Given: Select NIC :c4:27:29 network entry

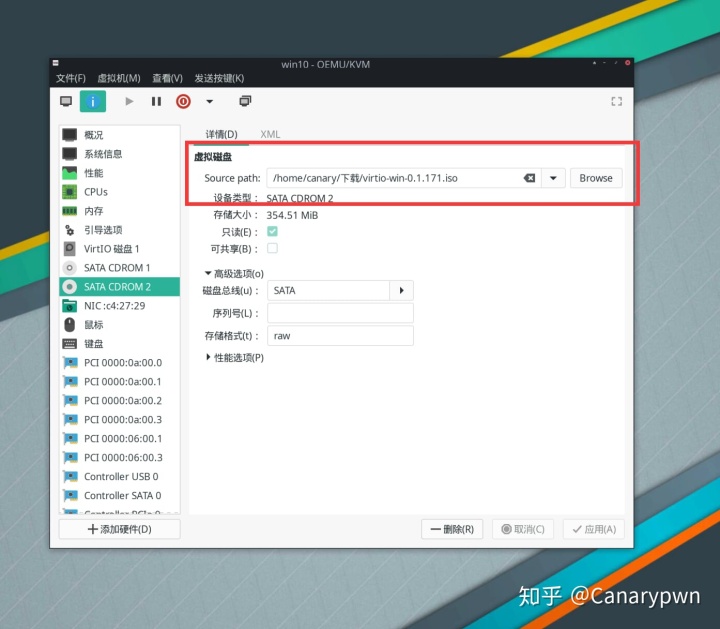Looking at the screenshot, I should [x=119, y=306].
